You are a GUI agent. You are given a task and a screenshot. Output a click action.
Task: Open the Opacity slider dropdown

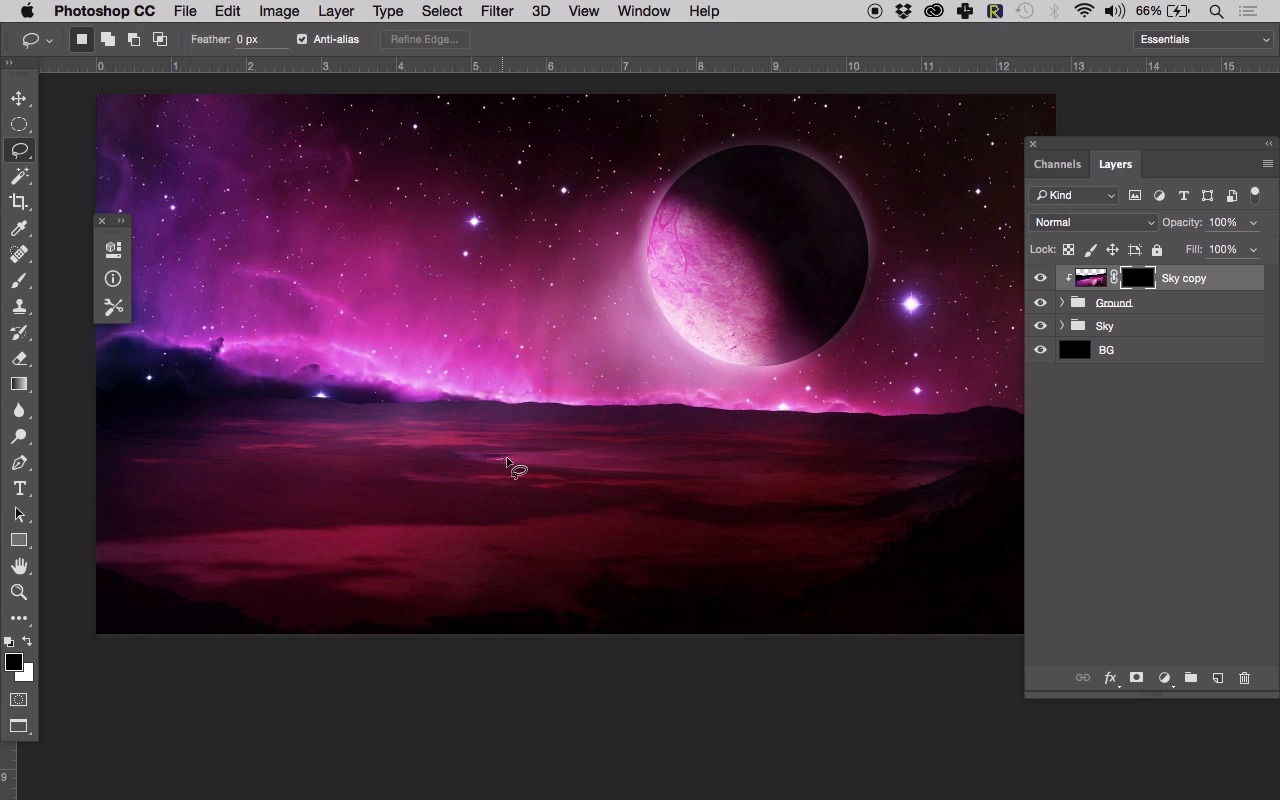click(x=1253, y=223)
